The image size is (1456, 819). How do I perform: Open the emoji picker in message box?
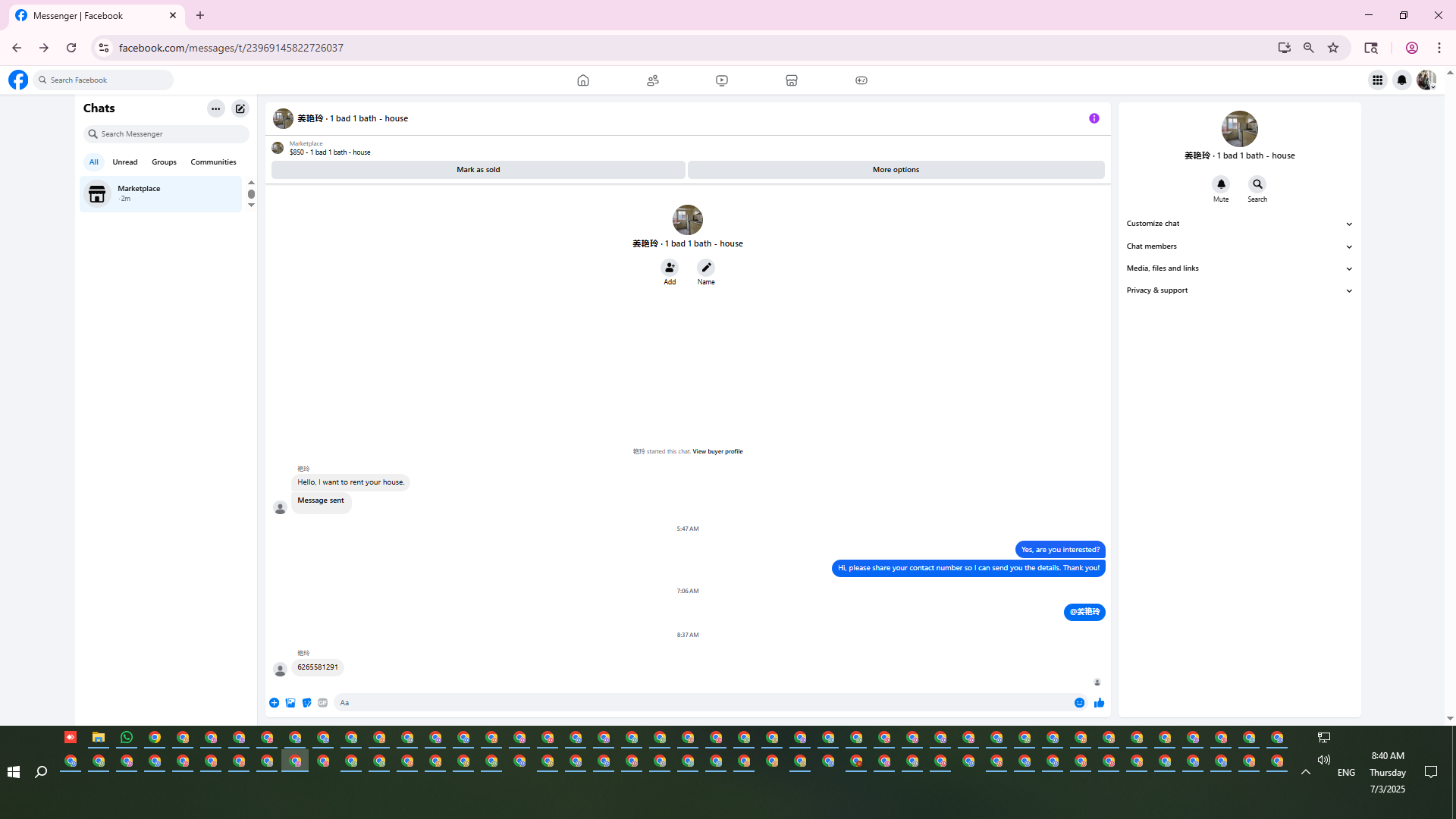(x=1079, y=703)
